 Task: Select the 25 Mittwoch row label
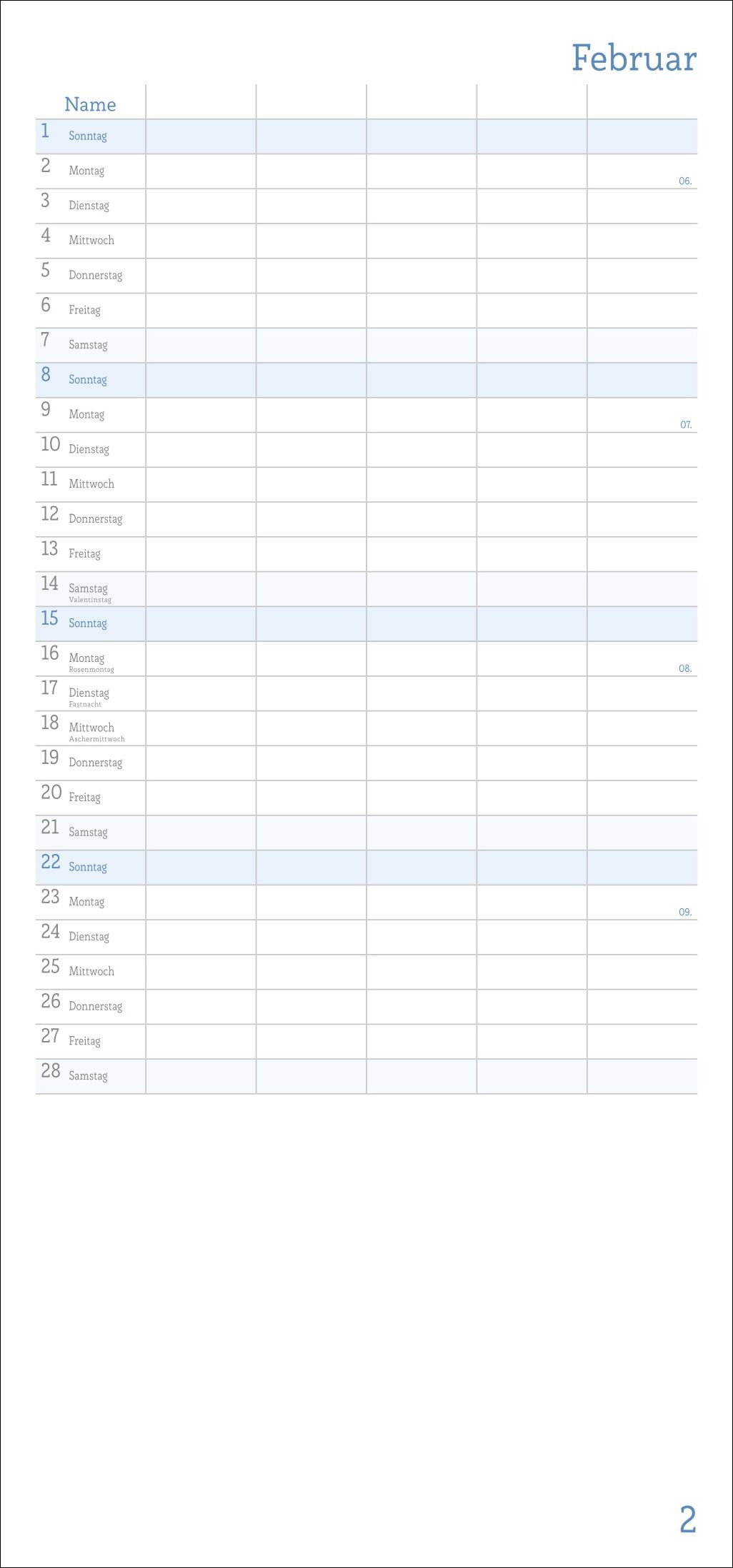pyautogui.click(x=91, y=971)
